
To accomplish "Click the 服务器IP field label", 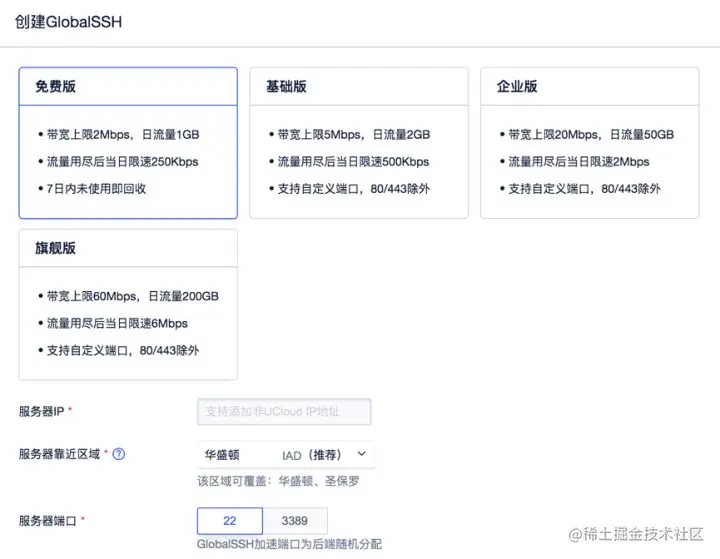I will pyautogui.click(x=41, y=412).
